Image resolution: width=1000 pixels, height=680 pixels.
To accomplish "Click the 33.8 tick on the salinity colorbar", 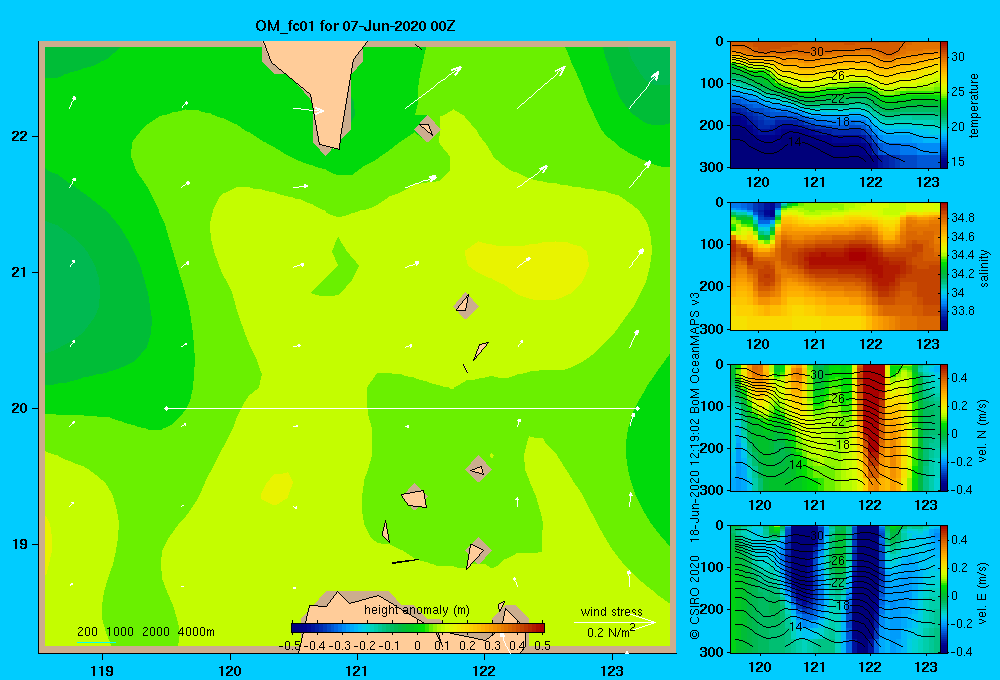I will [x=963, y=311].
